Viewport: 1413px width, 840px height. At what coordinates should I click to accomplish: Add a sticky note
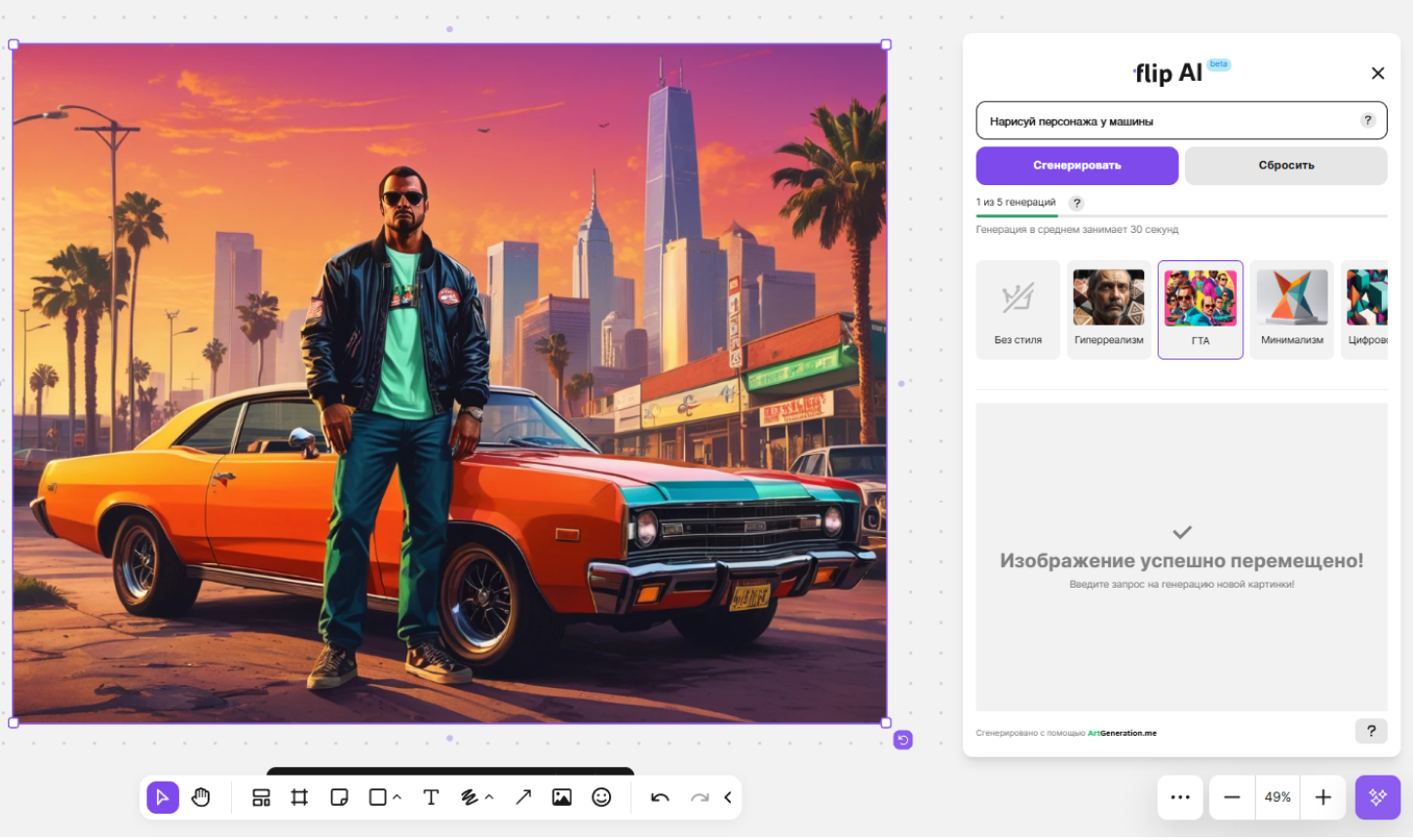click(339, 797)
